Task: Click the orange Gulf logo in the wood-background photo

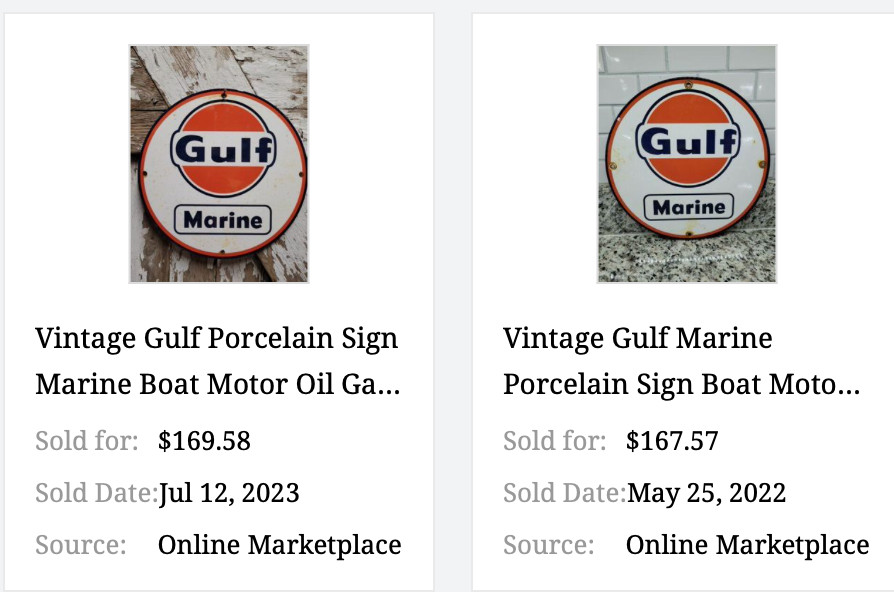Action: [223, 150]
